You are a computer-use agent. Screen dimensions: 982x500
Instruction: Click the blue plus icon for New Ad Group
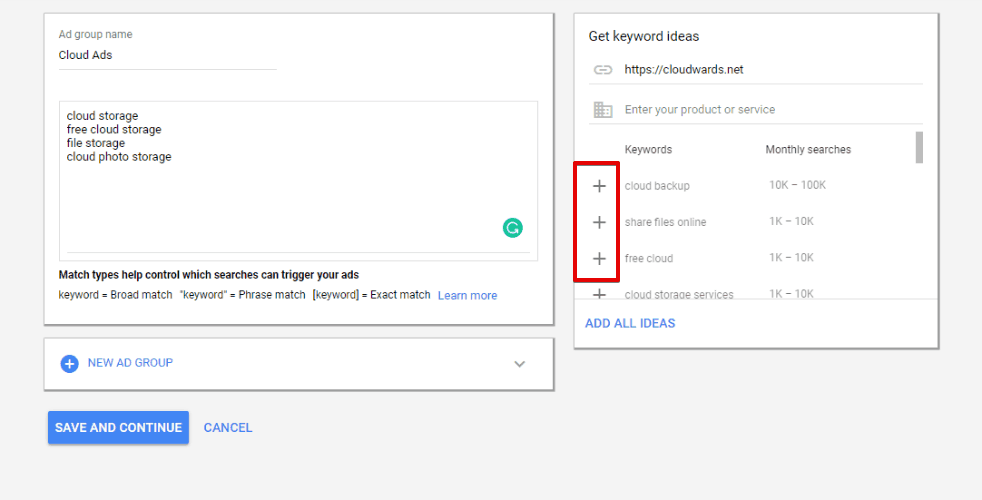(x=70, y=363)
